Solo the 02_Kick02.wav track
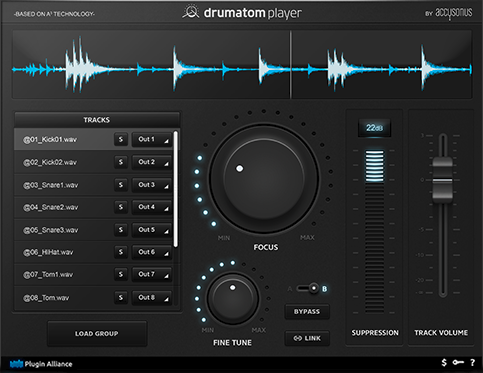Screen dimensions: 483x373 tap(121, 162)
